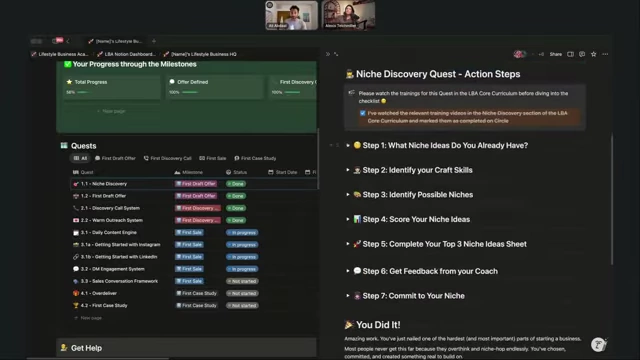Click First Draft Offer milestone tag for 1.2
Screen dimensions: 640x360
[x=196, y=196]
